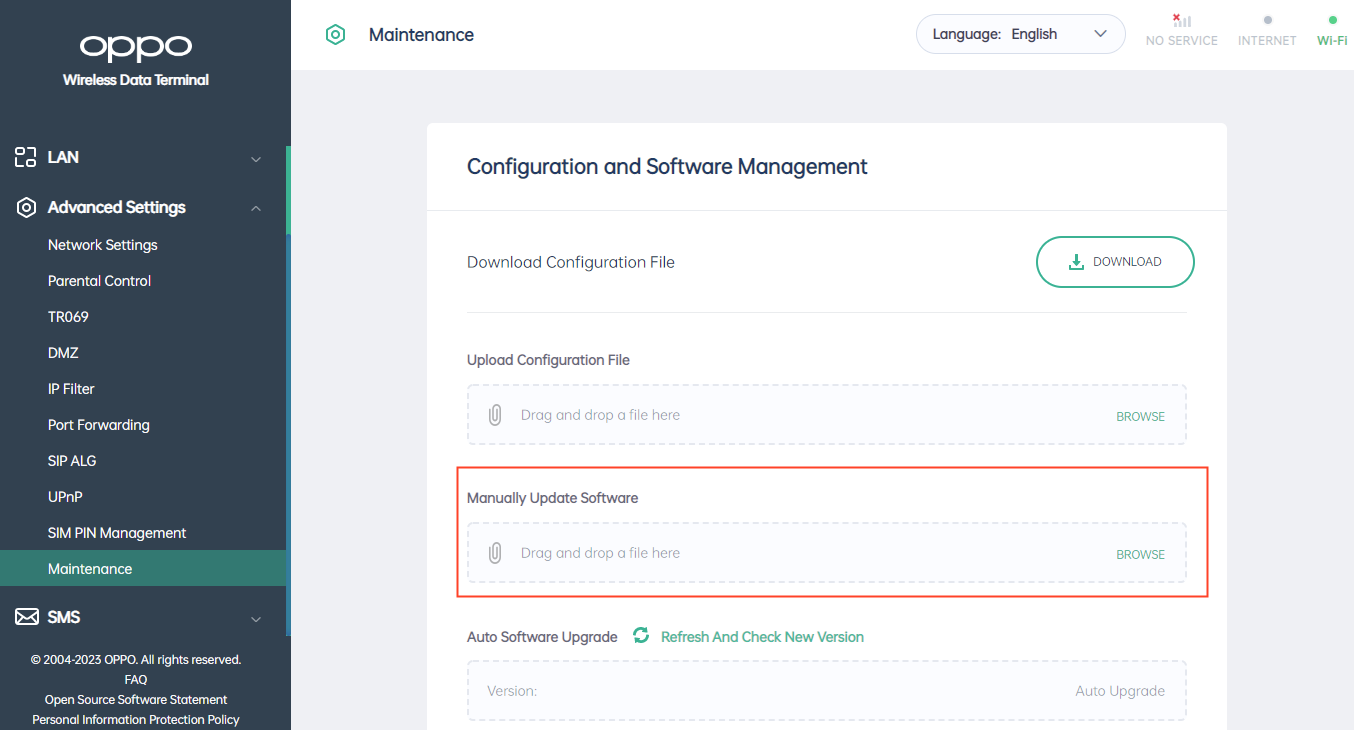The width and height of the screenshot is (1354, 730).
Task: Open the Language selection dropdown
Action: (1020, 33)
